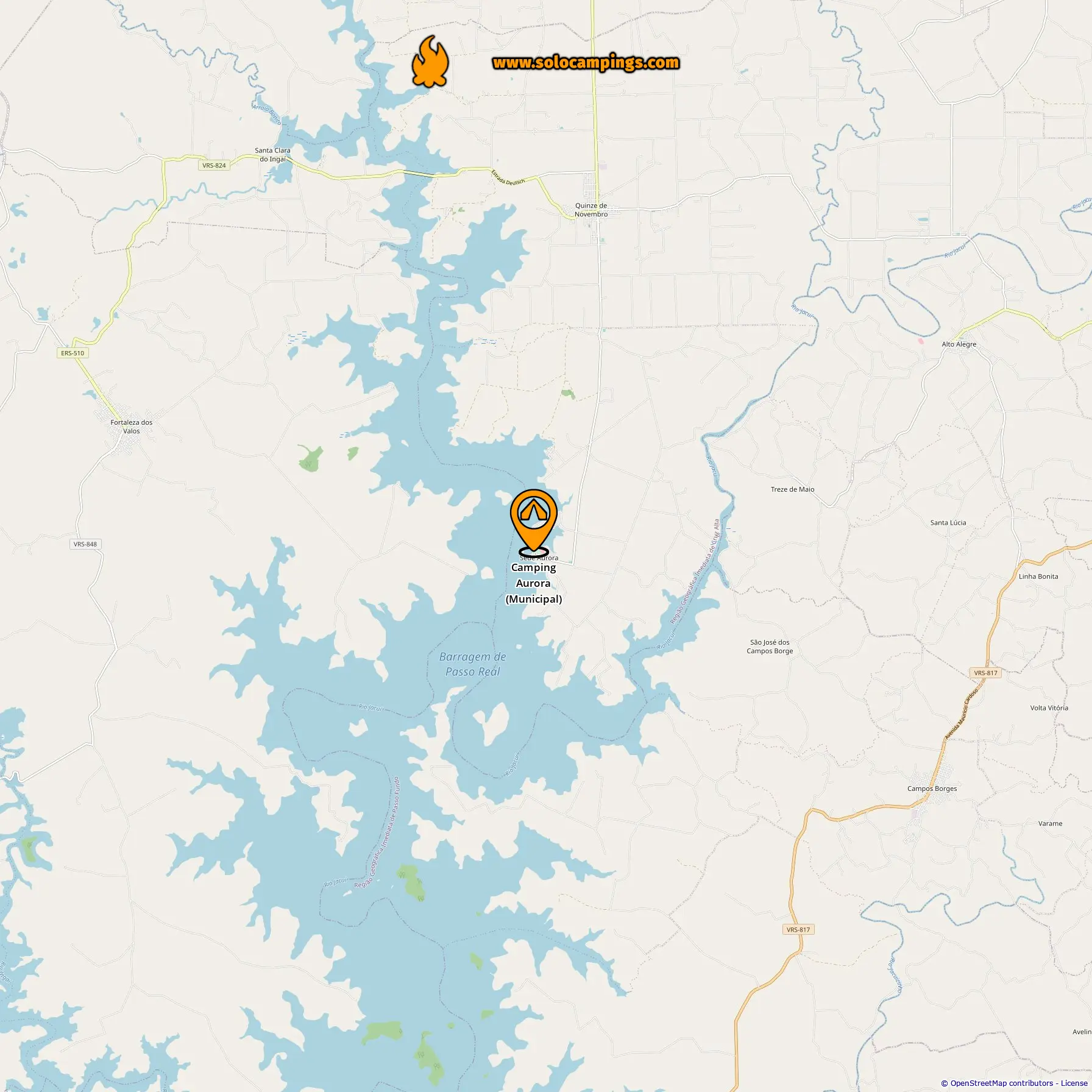Viewport: 1092px width, 1092px height.
Task: Click the VRS-848 road shield
Action: [x=85, y=544]
